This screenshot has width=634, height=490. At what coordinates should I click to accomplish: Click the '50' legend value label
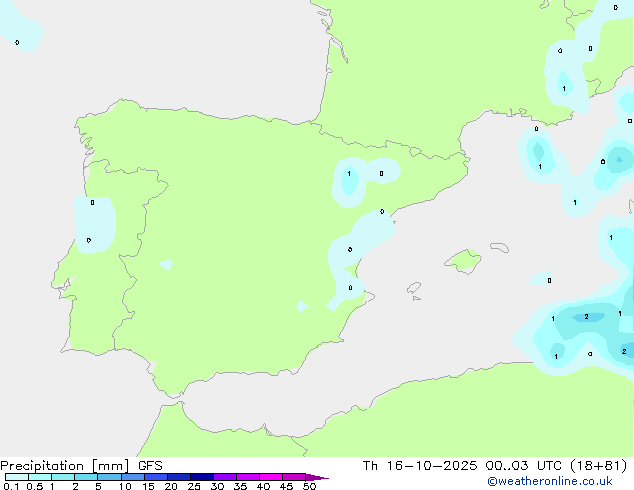click(x=309, y=486)
